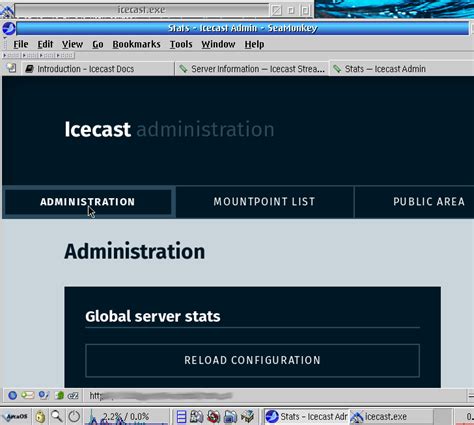Image resolution: width=474 pixels, height=425 pixels.
Task: Expand the first collapsed toolbar grippy
Action: coord(11,55)
